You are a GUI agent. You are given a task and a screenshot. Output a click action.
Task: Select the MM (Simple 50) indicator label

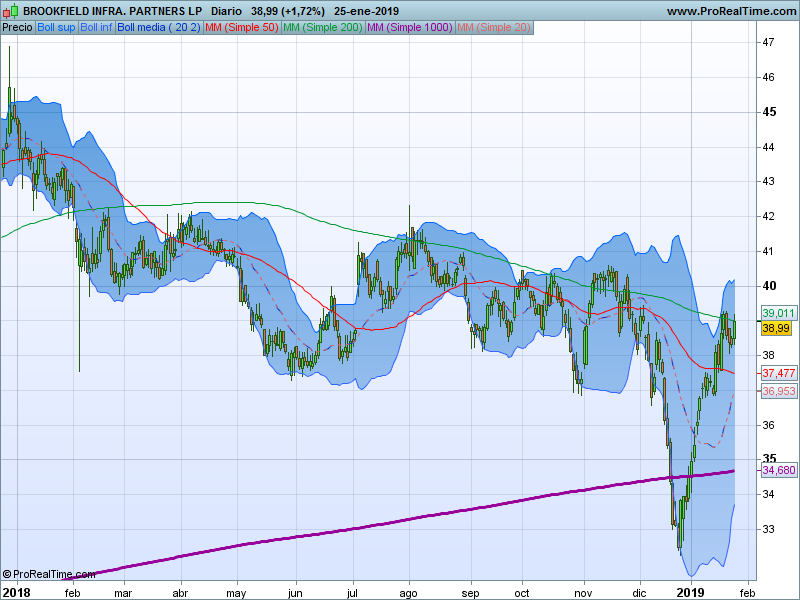coord(241,28)
